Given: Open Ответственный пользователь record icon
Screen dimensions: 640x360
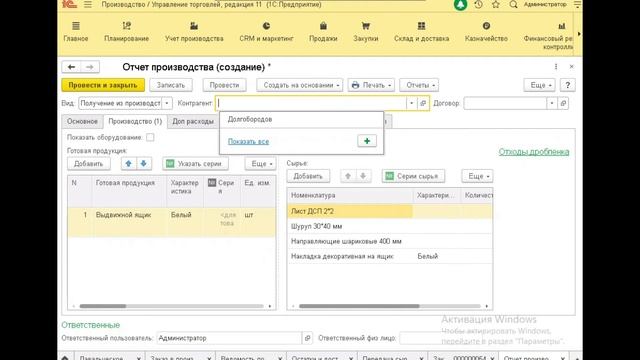Looking at the screenshot, I should (x=307, y=338).
